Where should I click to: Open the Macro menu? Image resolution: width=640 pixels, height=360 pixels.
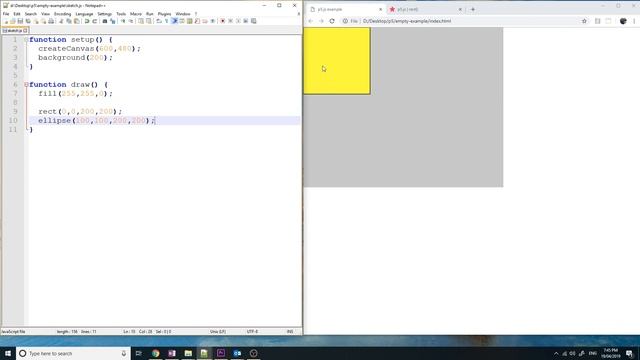coord(136,14)
